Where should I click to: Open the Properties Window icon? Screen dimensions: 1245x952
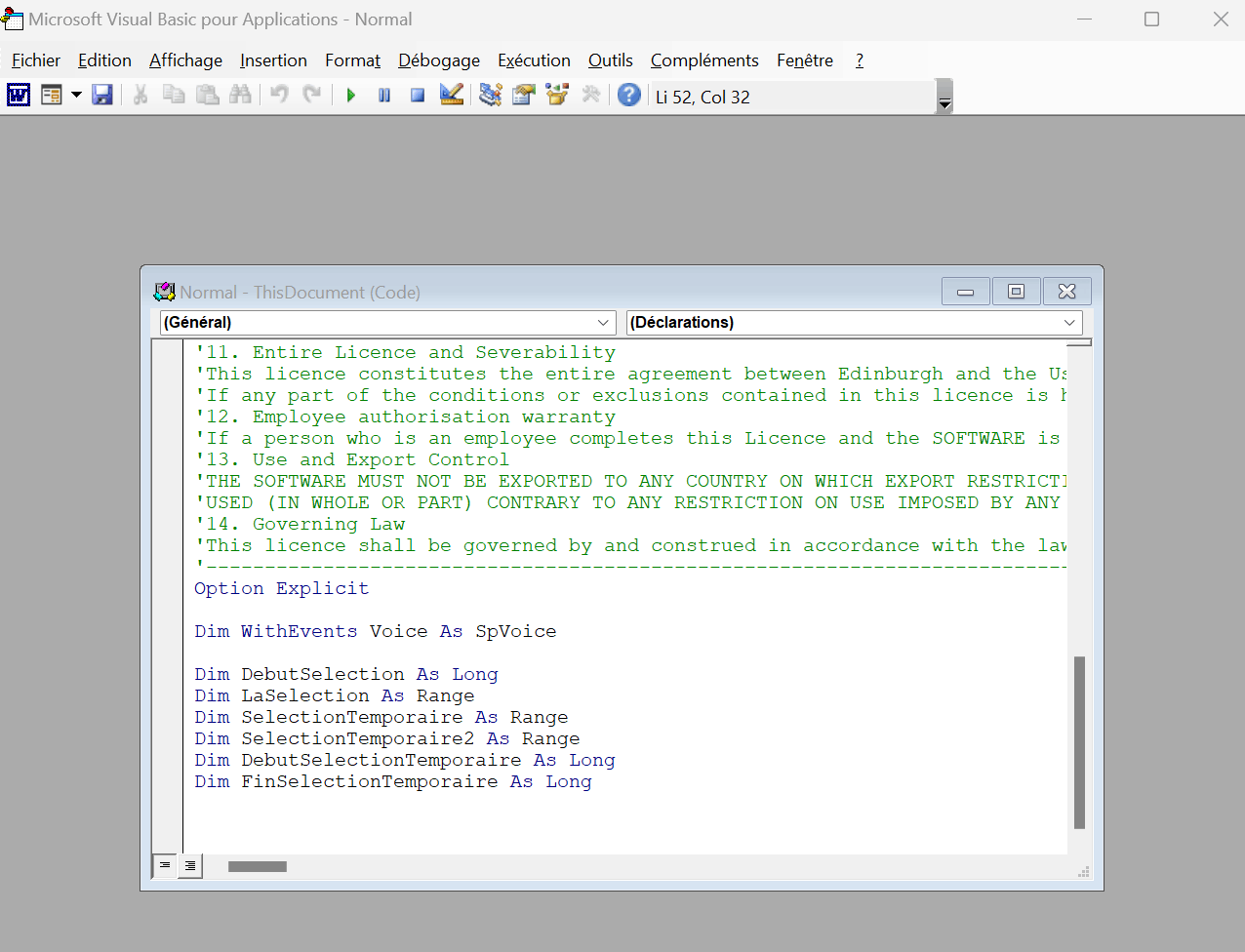pyautogui.click(x=524, y=95)
